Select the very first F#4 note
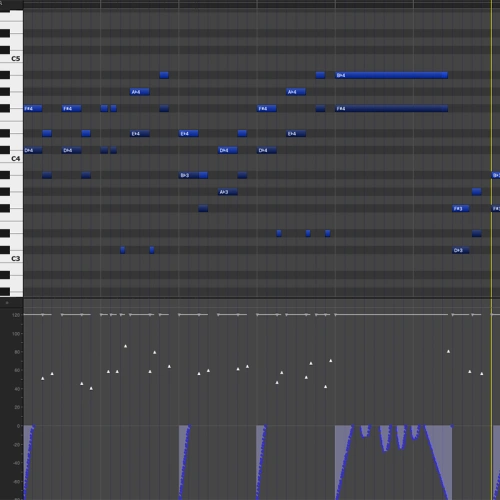 coord(33,109)
